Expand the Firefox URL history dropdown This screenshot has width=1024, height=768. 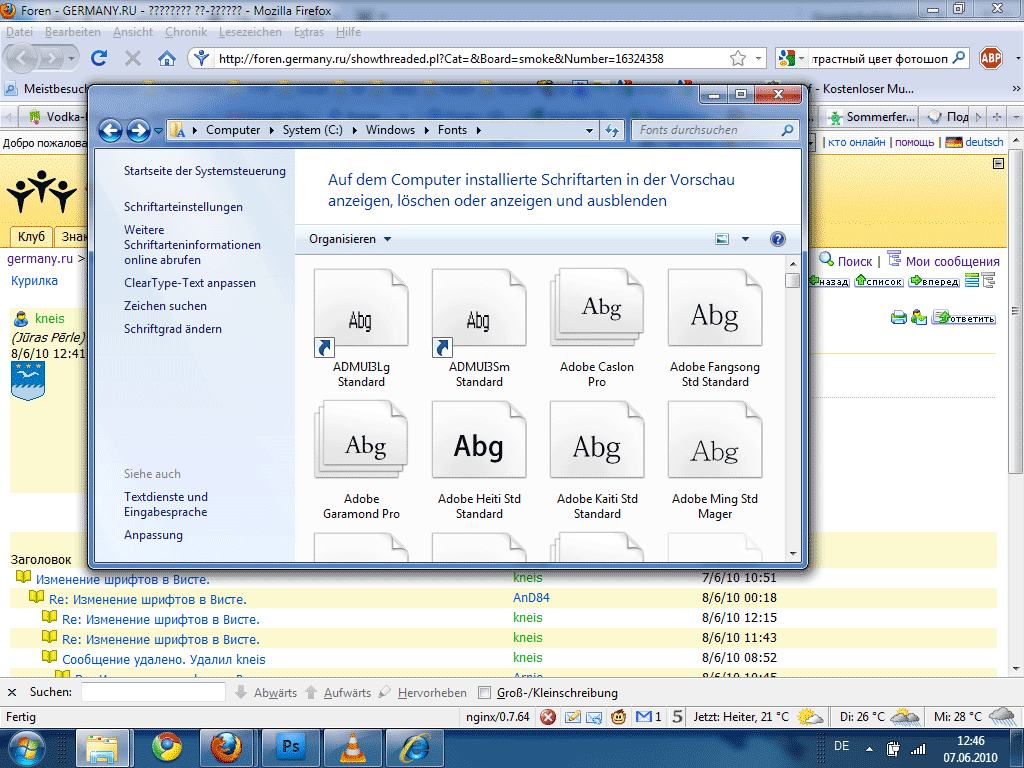(757, 59)
